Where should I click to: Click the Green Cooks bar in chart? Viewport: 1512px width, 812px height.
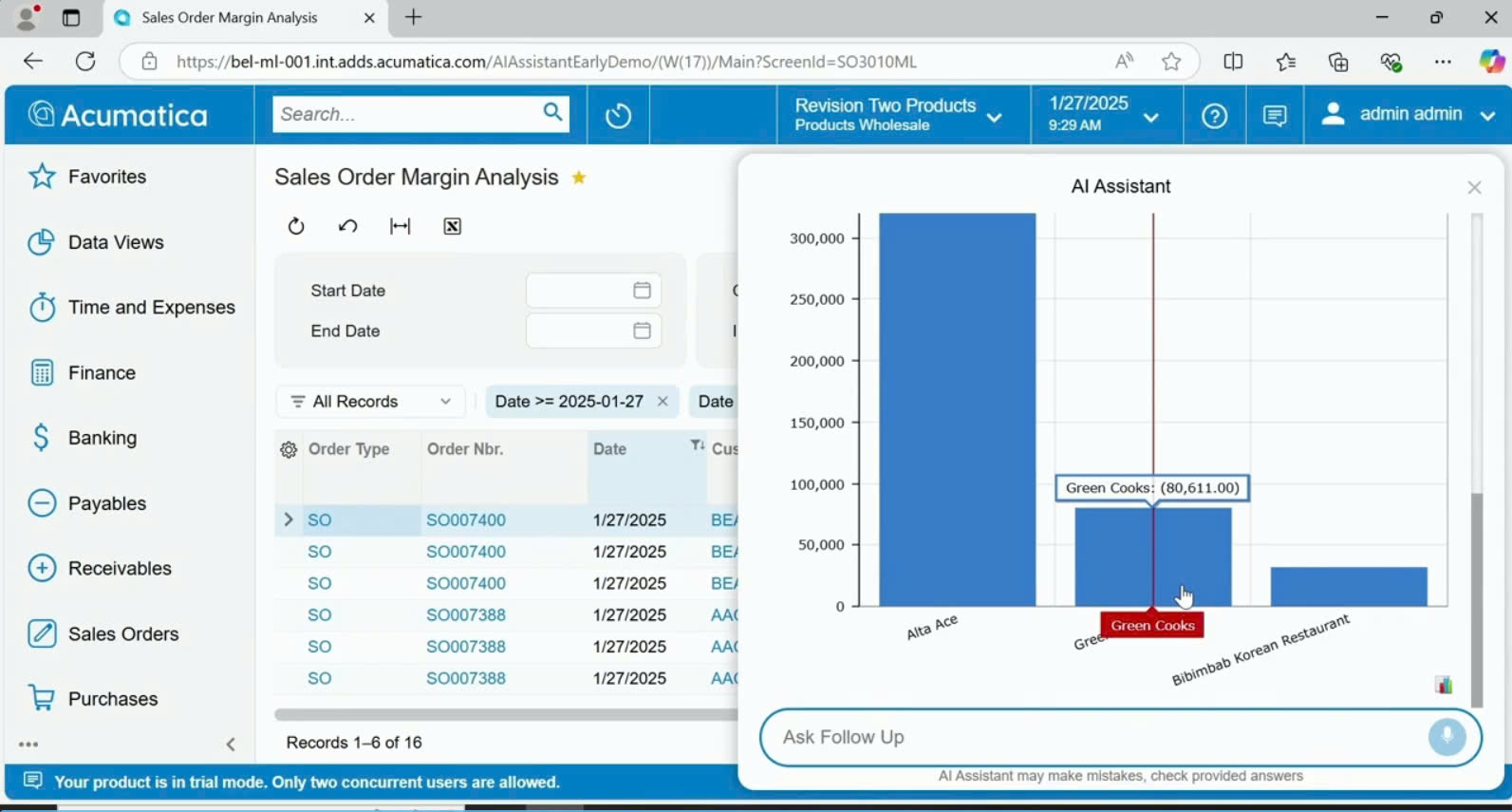point(1153,557)
